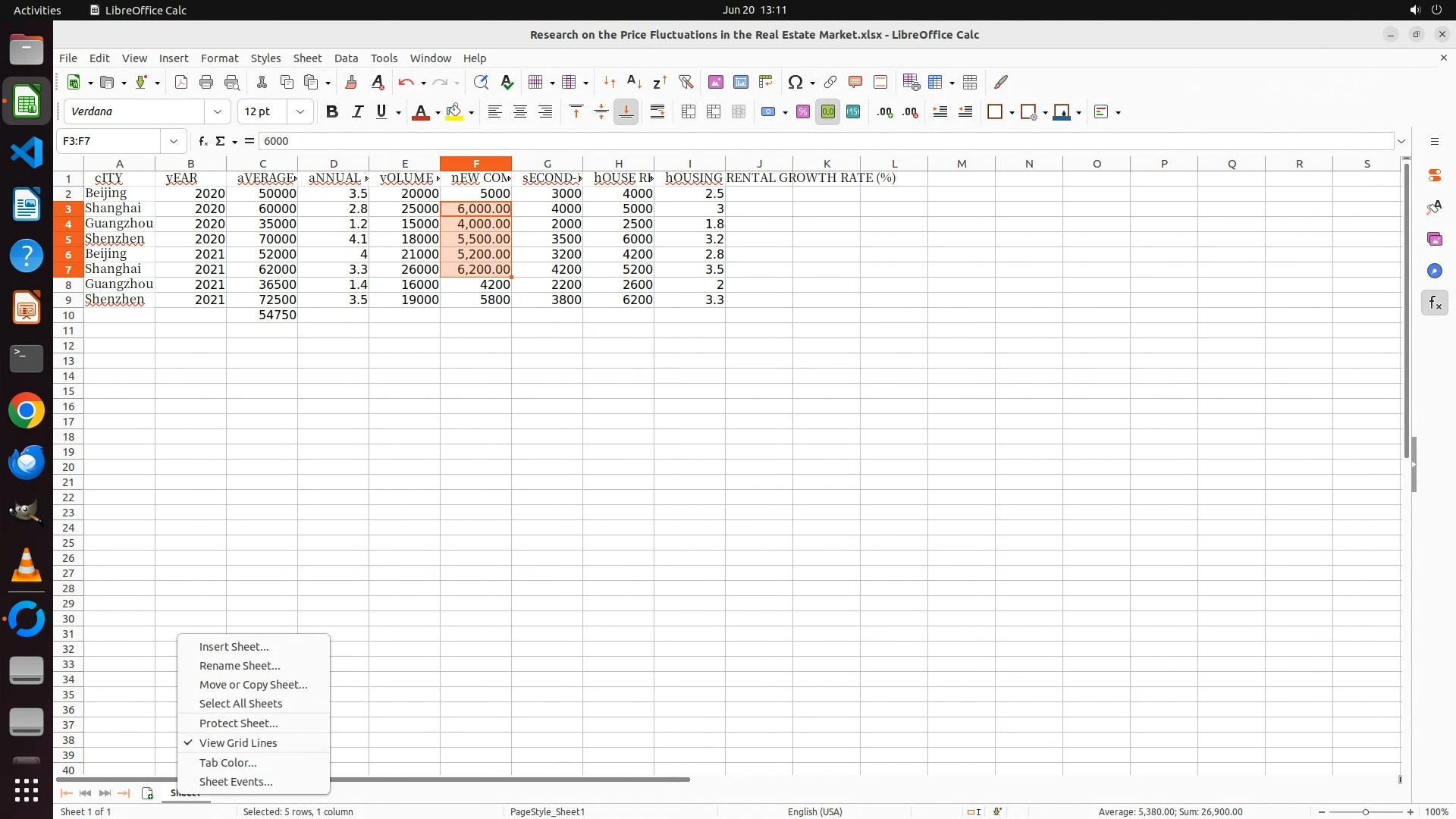Screen dimensions: 1456x819
Task: Expand the Verdana font name dropdown
Action: point(218,112)
